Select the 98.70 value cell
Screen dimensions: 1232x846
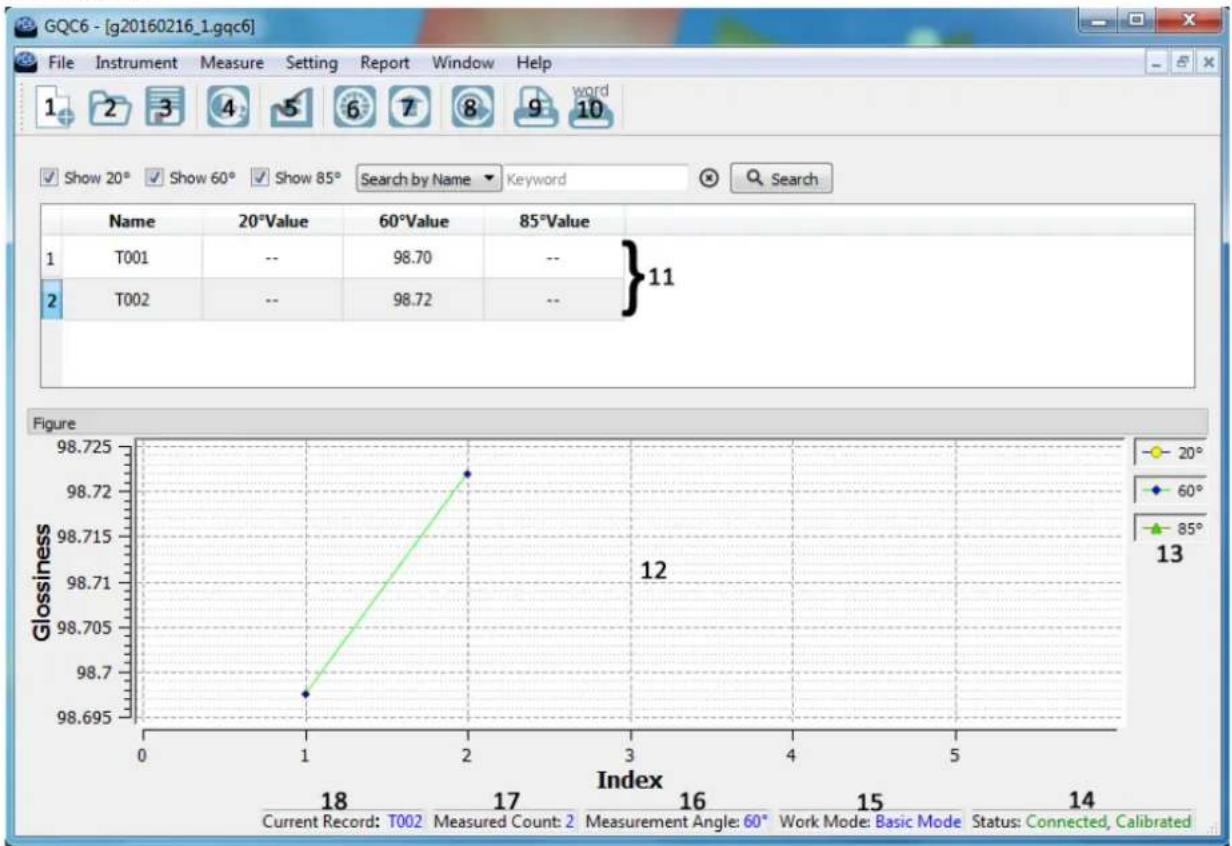413,258
